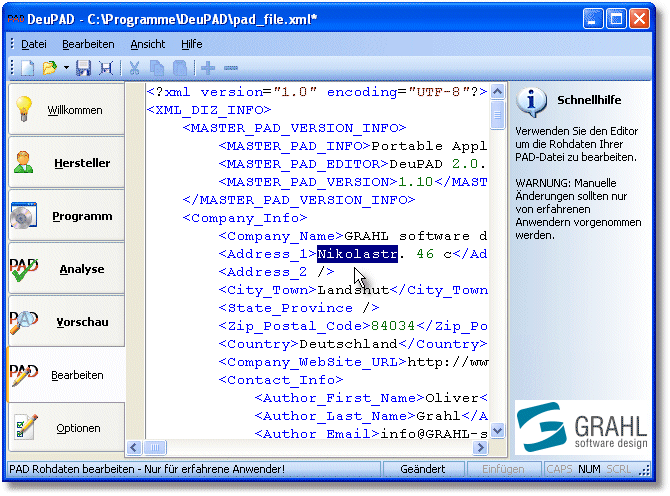This screenshot has width=670, height=496.
Task: Open the Analyse section
Action: point(66,269)
